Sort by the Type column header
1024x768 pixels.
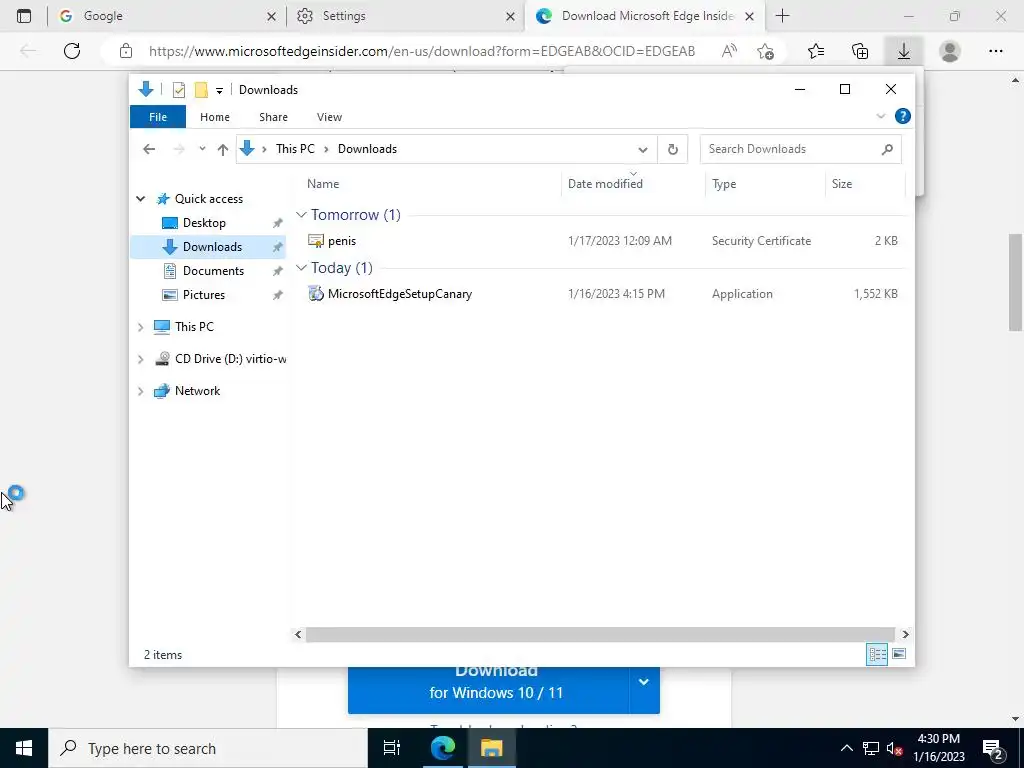[765, 184]
